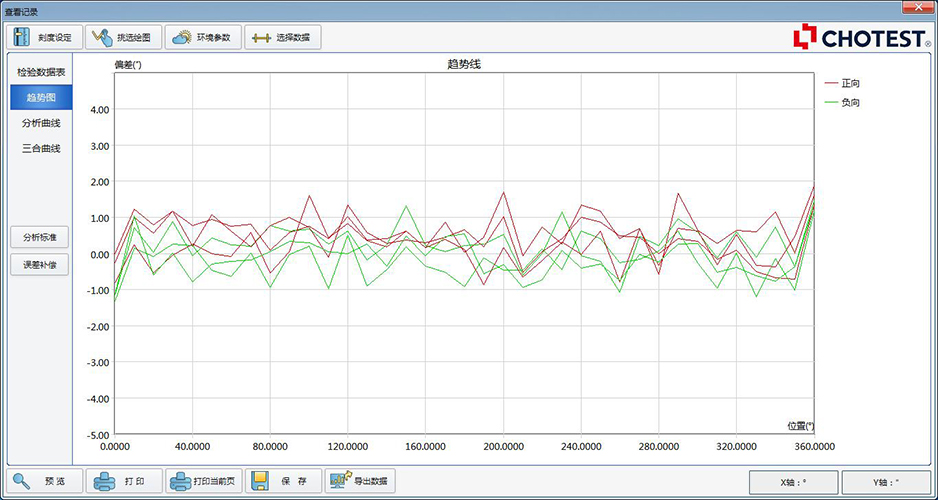The height and width of the screenshot is (500, 938).
Task: Click the 环境参数 environment parameters icon
Action: (x=182, y=38)
